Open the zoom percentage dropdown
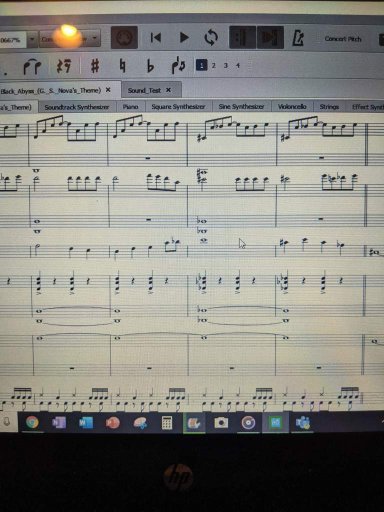 point(32,40)
